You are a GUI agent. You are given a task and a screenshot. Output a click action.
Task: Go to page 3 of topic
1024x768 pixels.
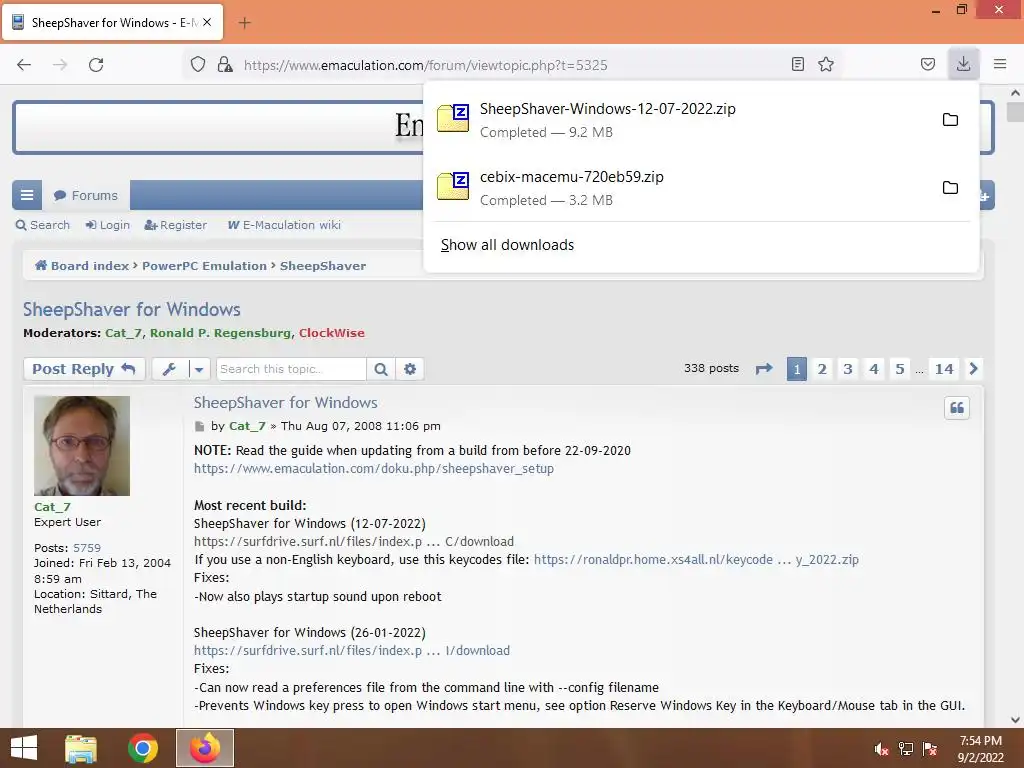point(848,369)
